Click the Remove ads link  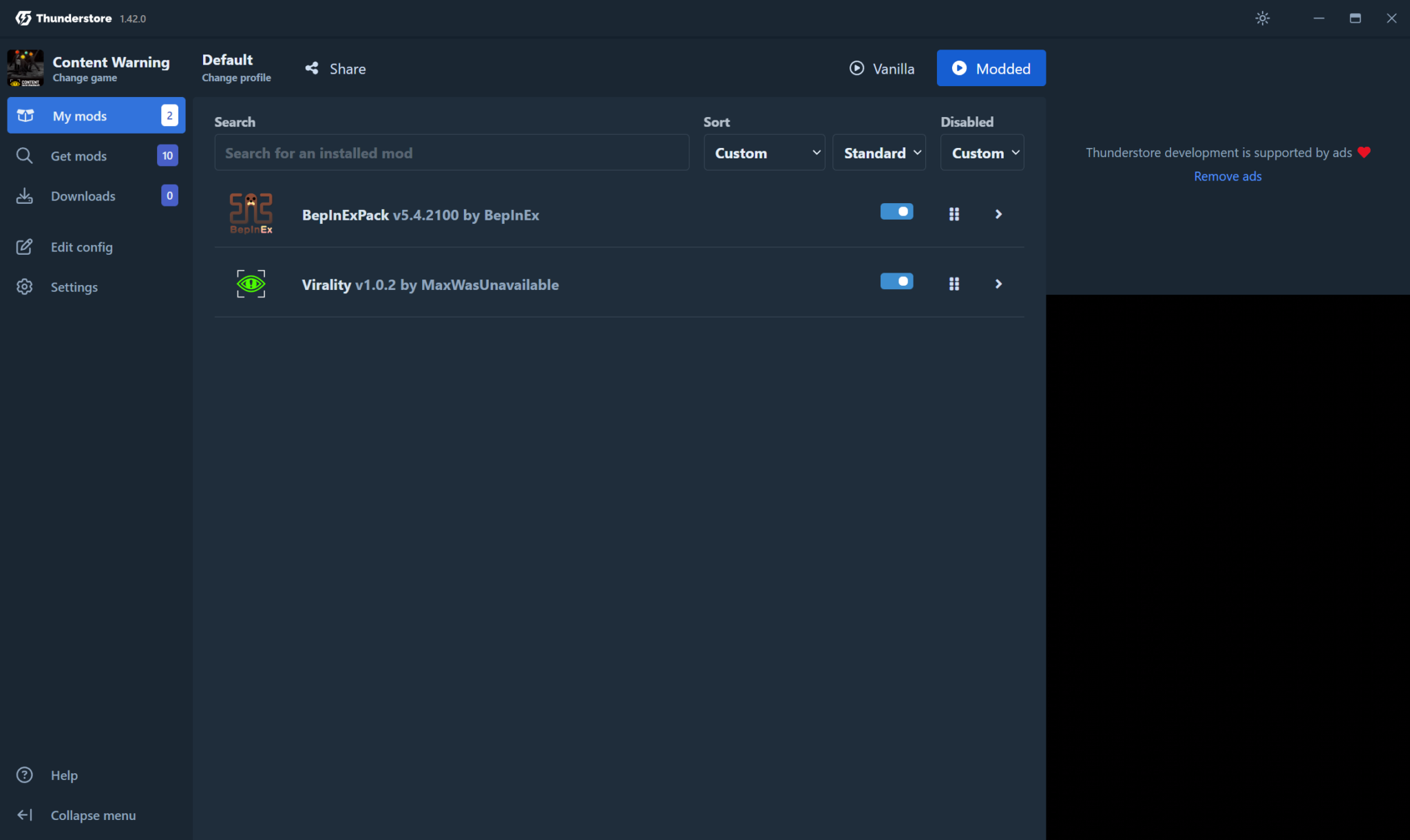1228,176
